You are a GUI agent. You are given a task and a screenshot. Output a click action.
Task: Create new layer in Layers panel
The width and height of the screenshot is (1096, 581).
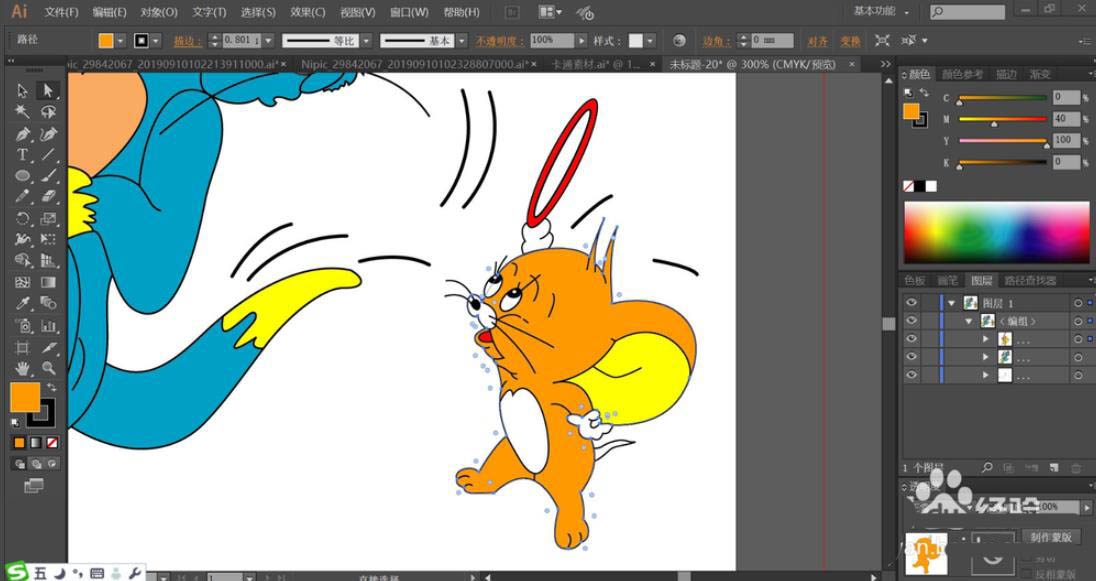(1055, 467)
